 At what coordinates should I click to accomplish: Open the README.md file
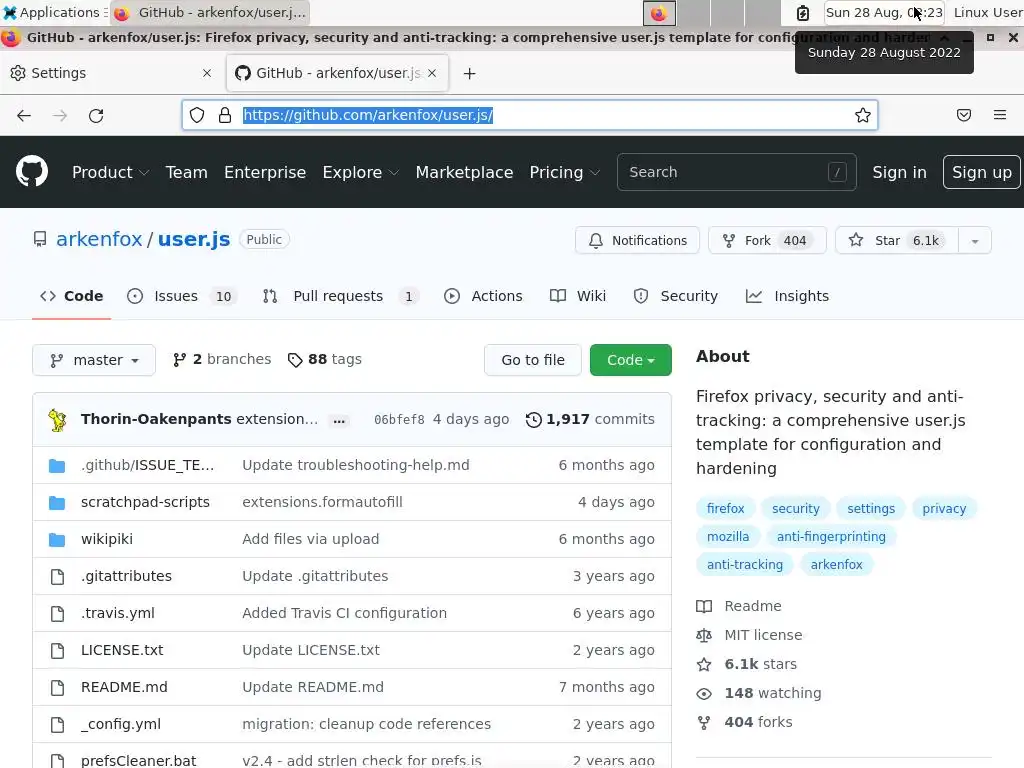click(x=124, y=688)
